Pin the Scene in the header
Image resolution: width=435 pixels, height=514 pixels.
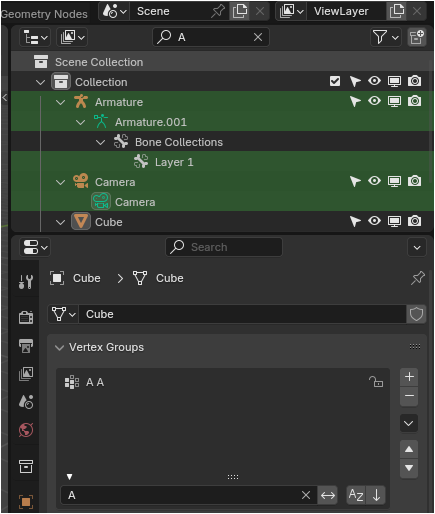pyautogui.click(x=218, y=11)
